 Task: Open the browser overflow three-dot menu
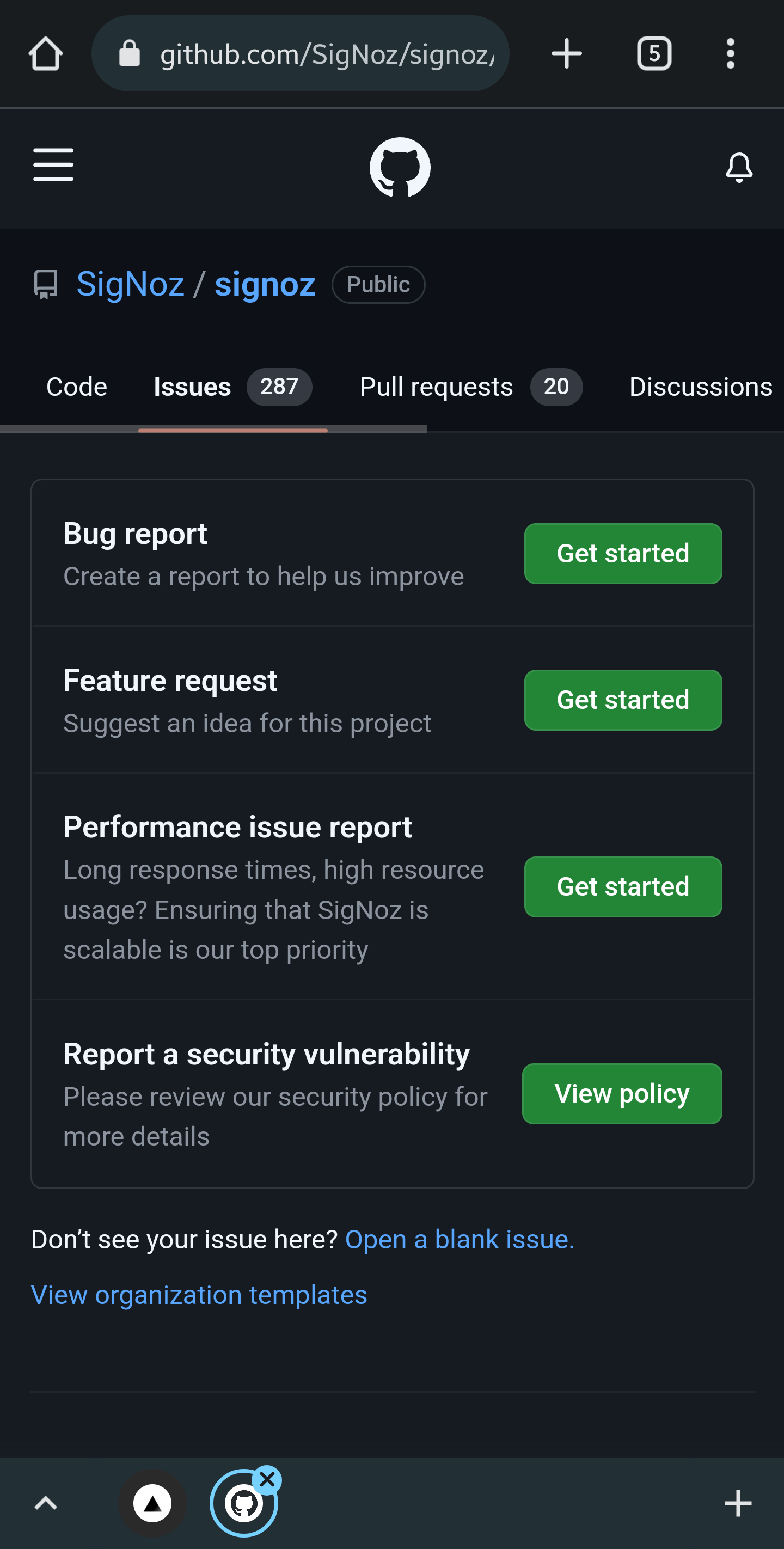[731, 53]
